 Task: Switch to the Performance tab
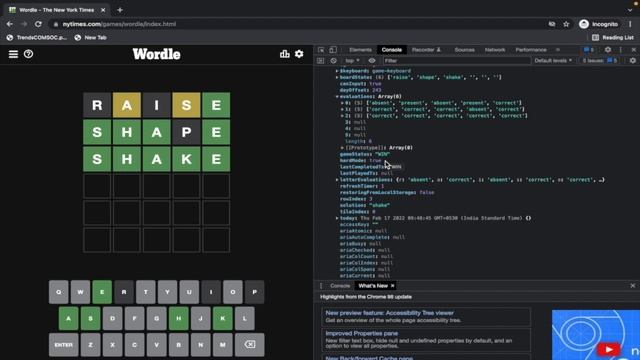click(x=531, y=50)
